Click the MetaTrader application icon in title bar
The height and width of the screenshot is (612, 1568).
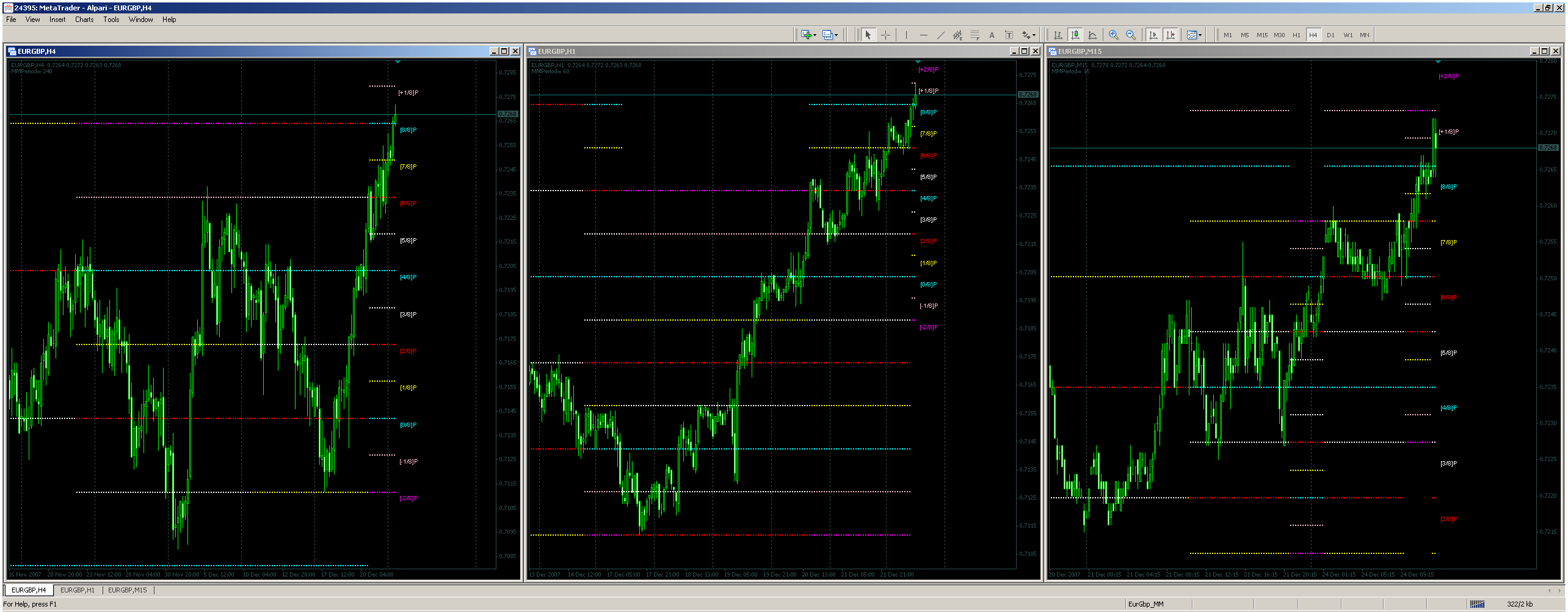coord(8,8)
